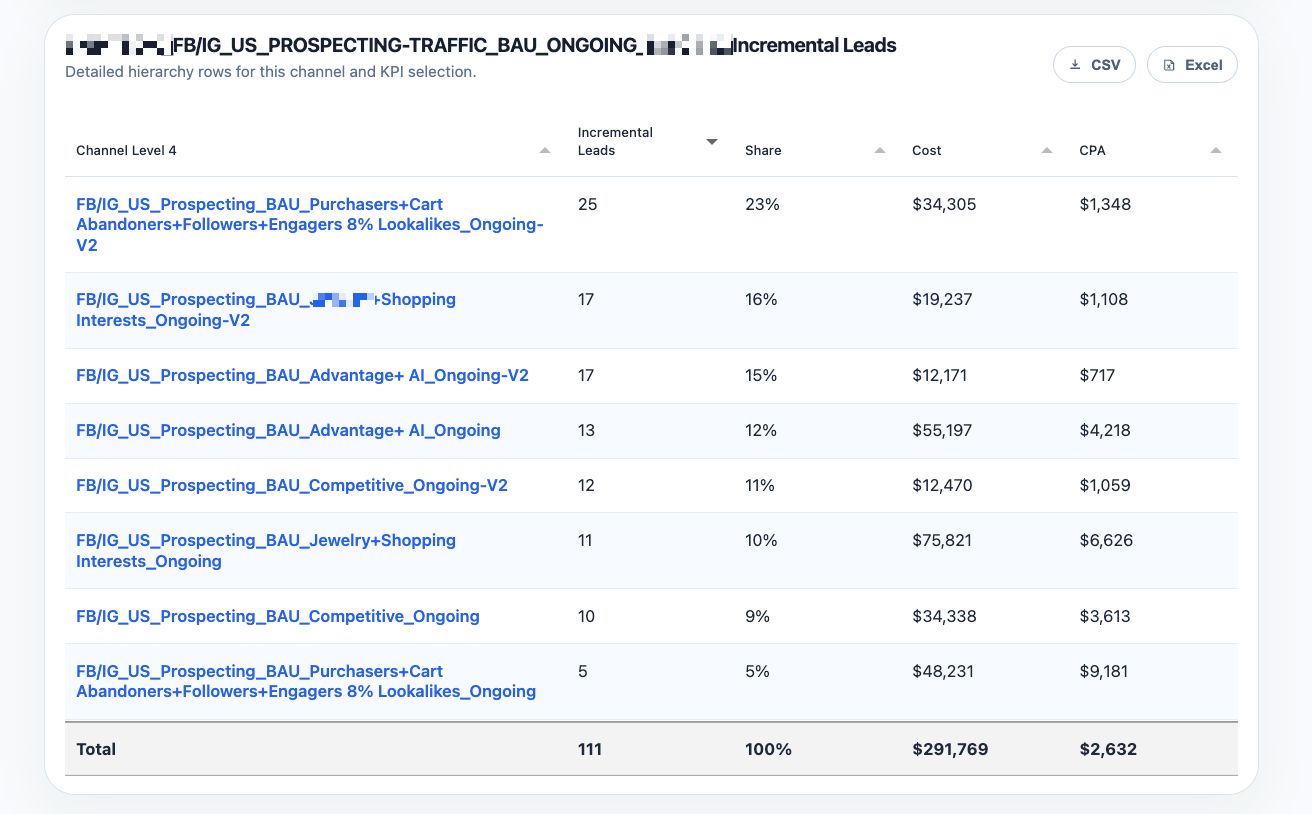Export the table using the Excel button
This screenshot has height=814, width=1312.
pyautogui.click(x=1192, y=65)
